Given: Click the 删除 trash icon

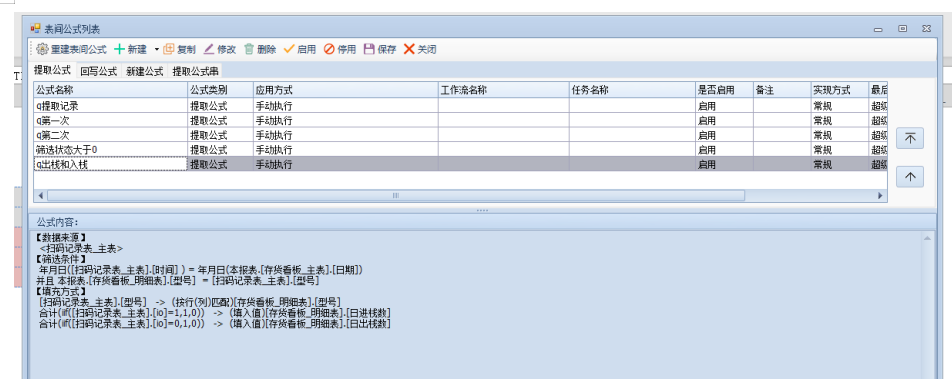Looking at the screenshot, I should (x=249, y=49).
